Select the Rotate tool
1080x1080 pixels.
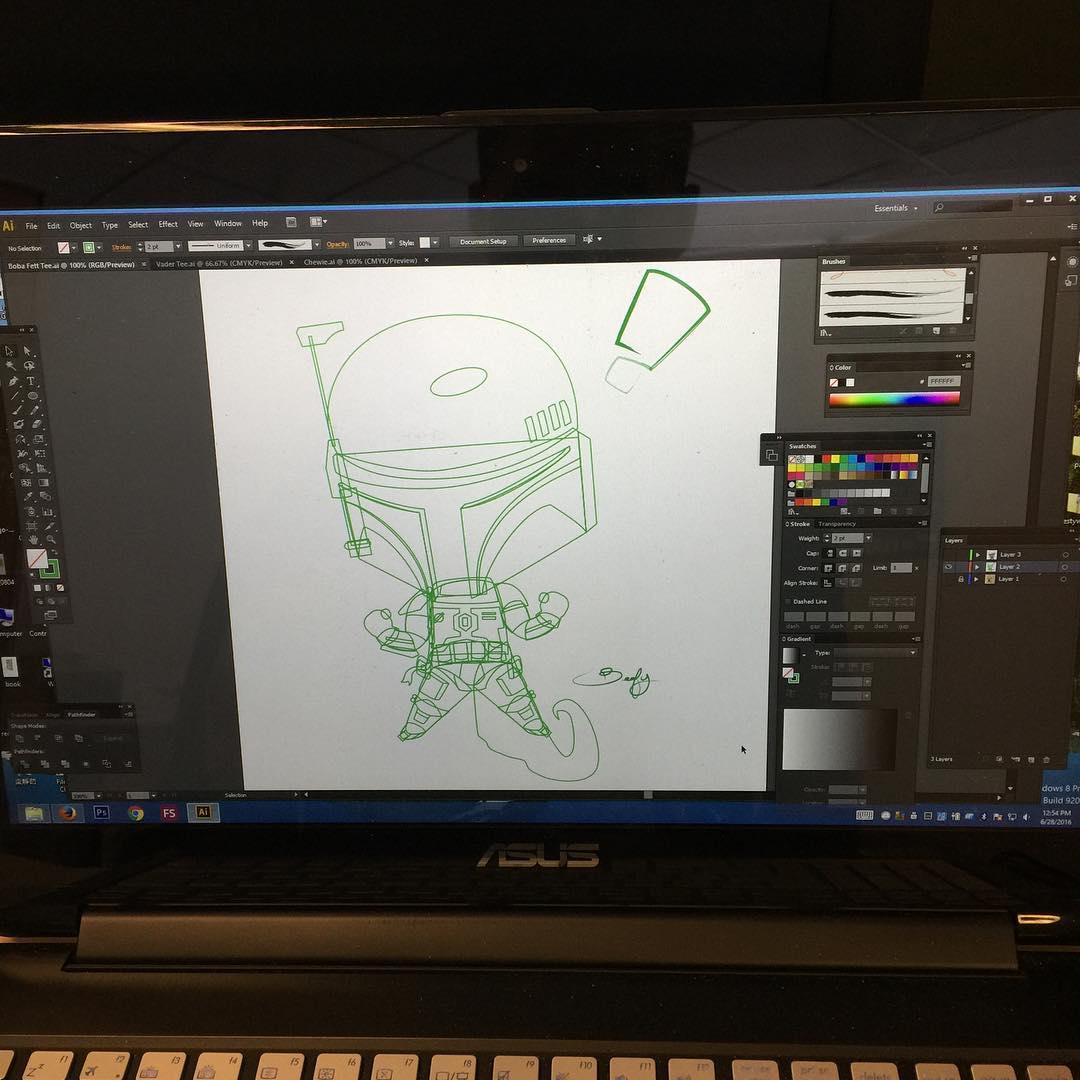(20, 439)
